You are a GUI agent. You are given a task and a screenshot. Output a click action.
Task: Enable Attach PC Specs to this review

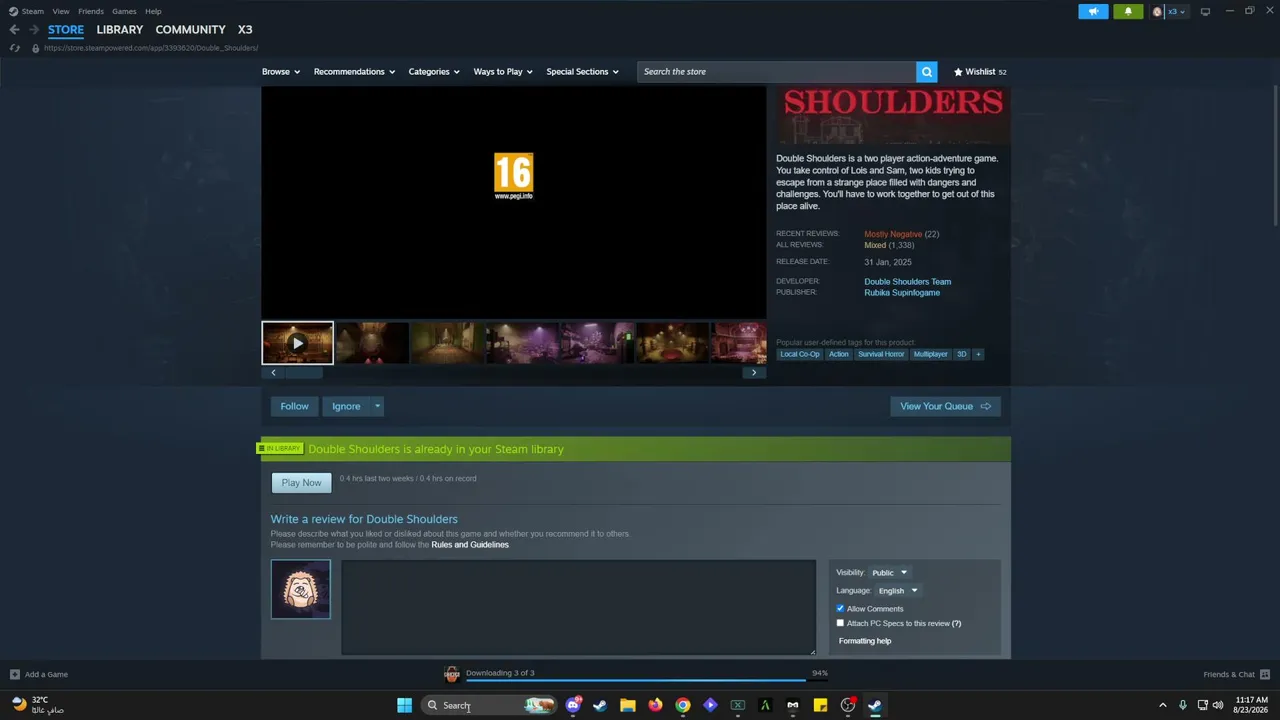pyautogui.click(x=840, y=623)
